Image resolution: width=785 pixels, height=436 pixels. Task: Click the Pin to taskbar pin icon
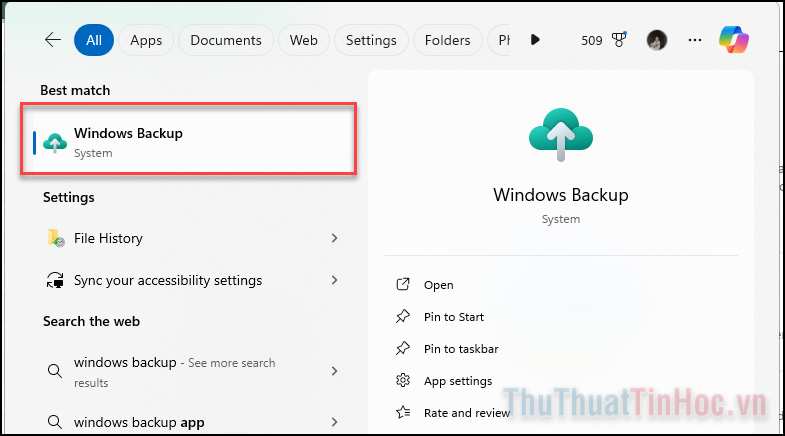point(403,348)
